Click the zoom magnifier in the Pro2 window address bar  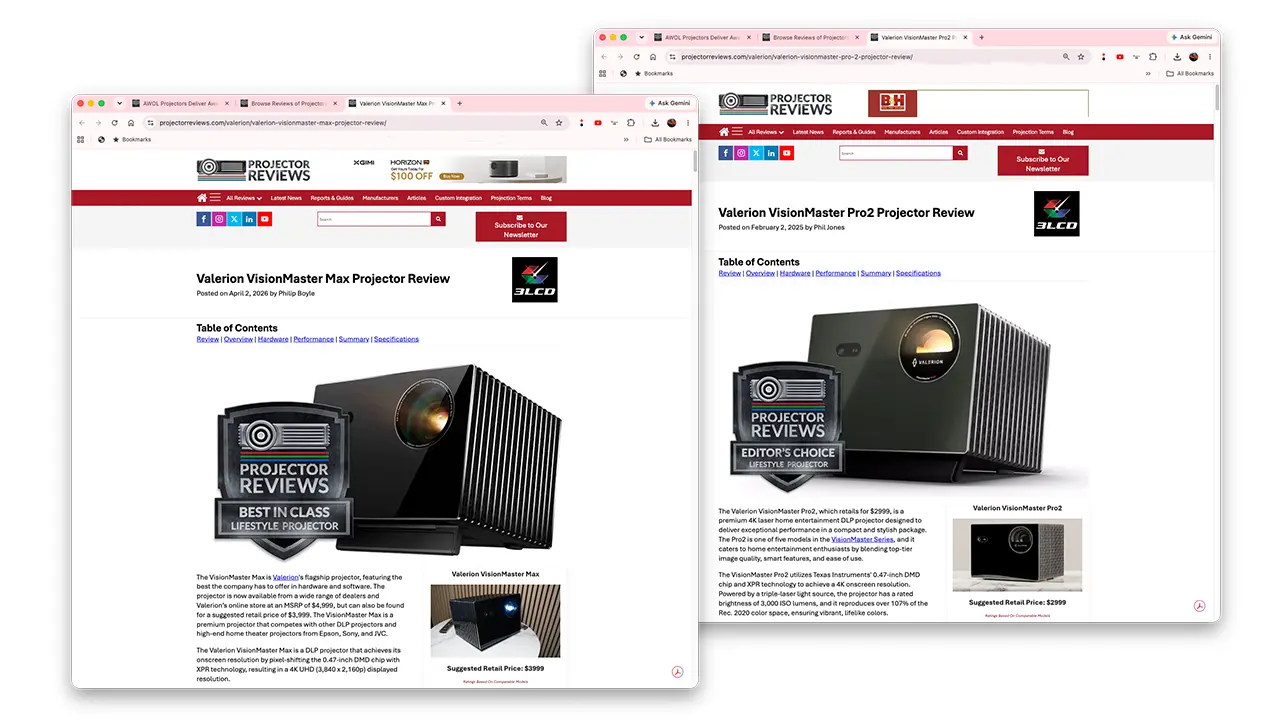click(1067, 57)
